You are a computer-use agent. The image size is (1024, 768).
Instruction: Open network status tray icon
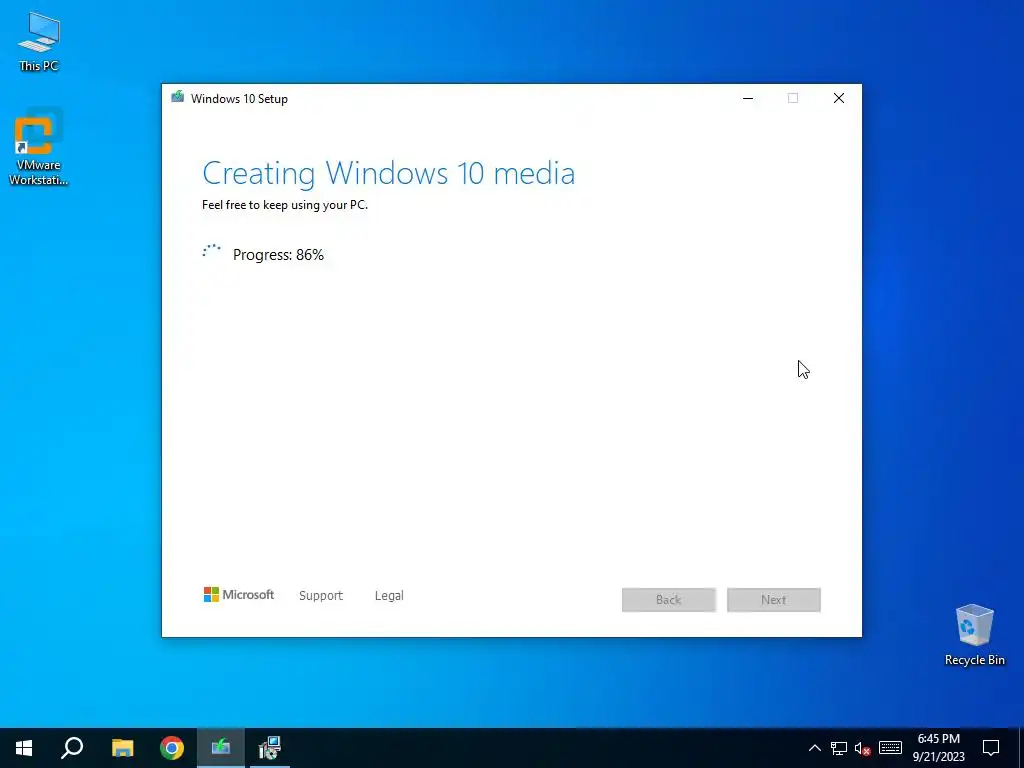839,748
